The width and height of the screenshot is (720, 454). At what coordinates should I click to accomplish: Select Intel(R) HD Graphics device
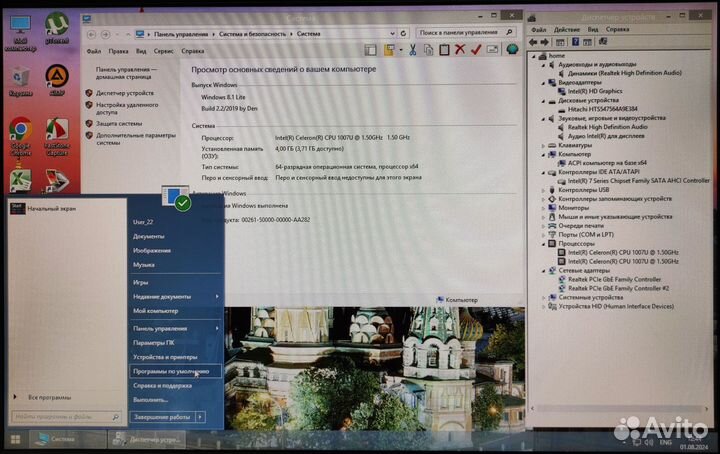(595, 91)
